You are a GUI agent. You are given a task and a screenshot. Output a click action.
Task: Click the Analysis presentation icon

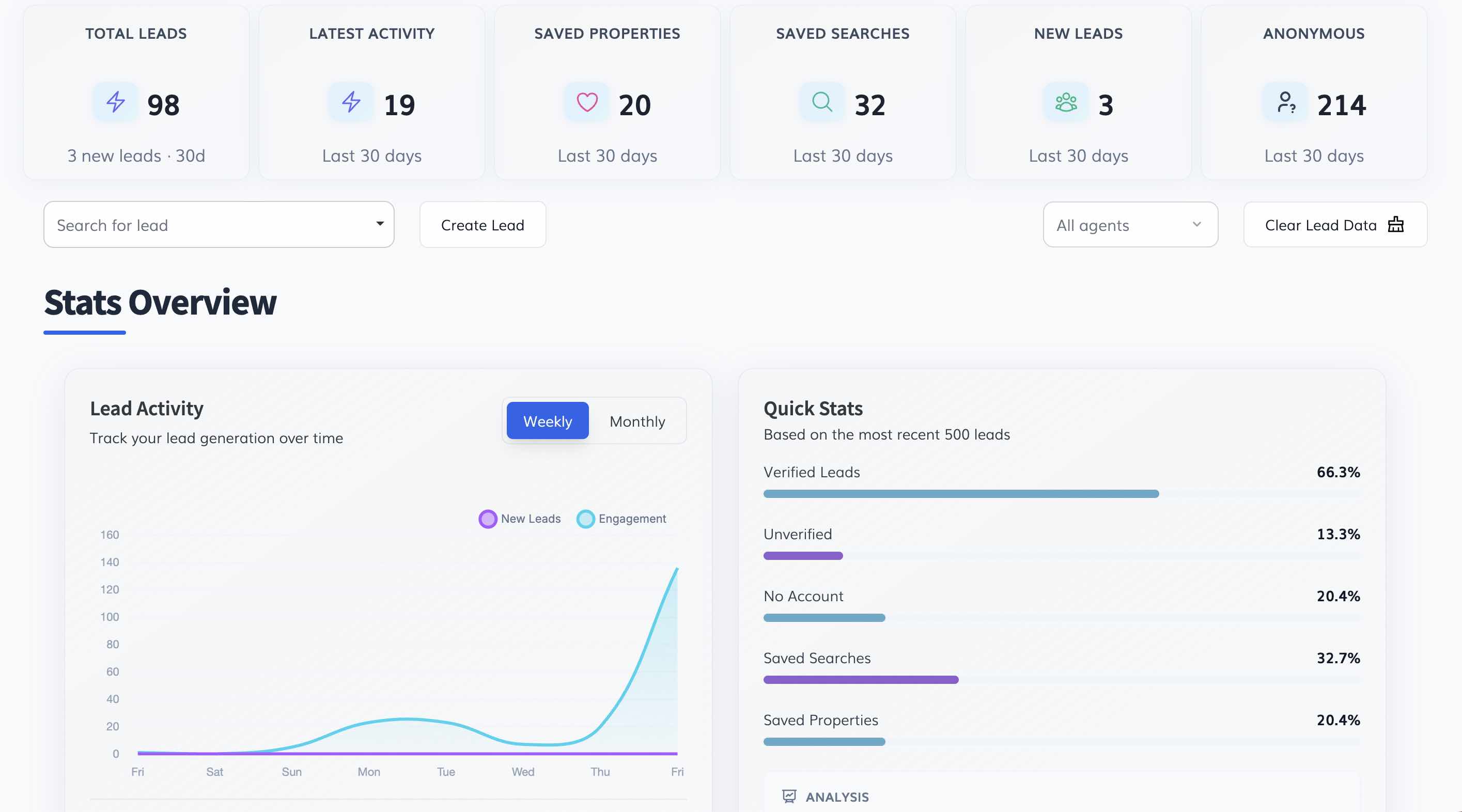point(789,796)
